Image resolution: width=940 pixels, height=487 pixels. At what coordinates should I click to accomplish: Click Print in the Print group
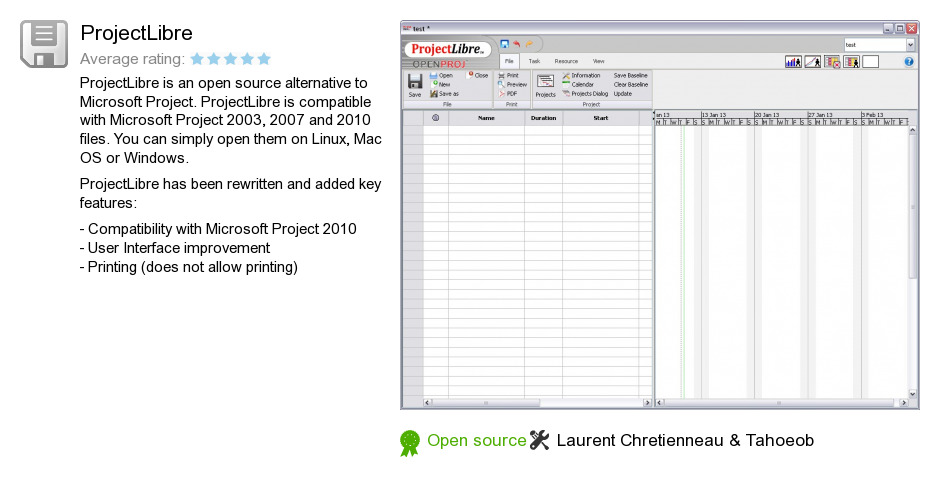click(508, 76)
